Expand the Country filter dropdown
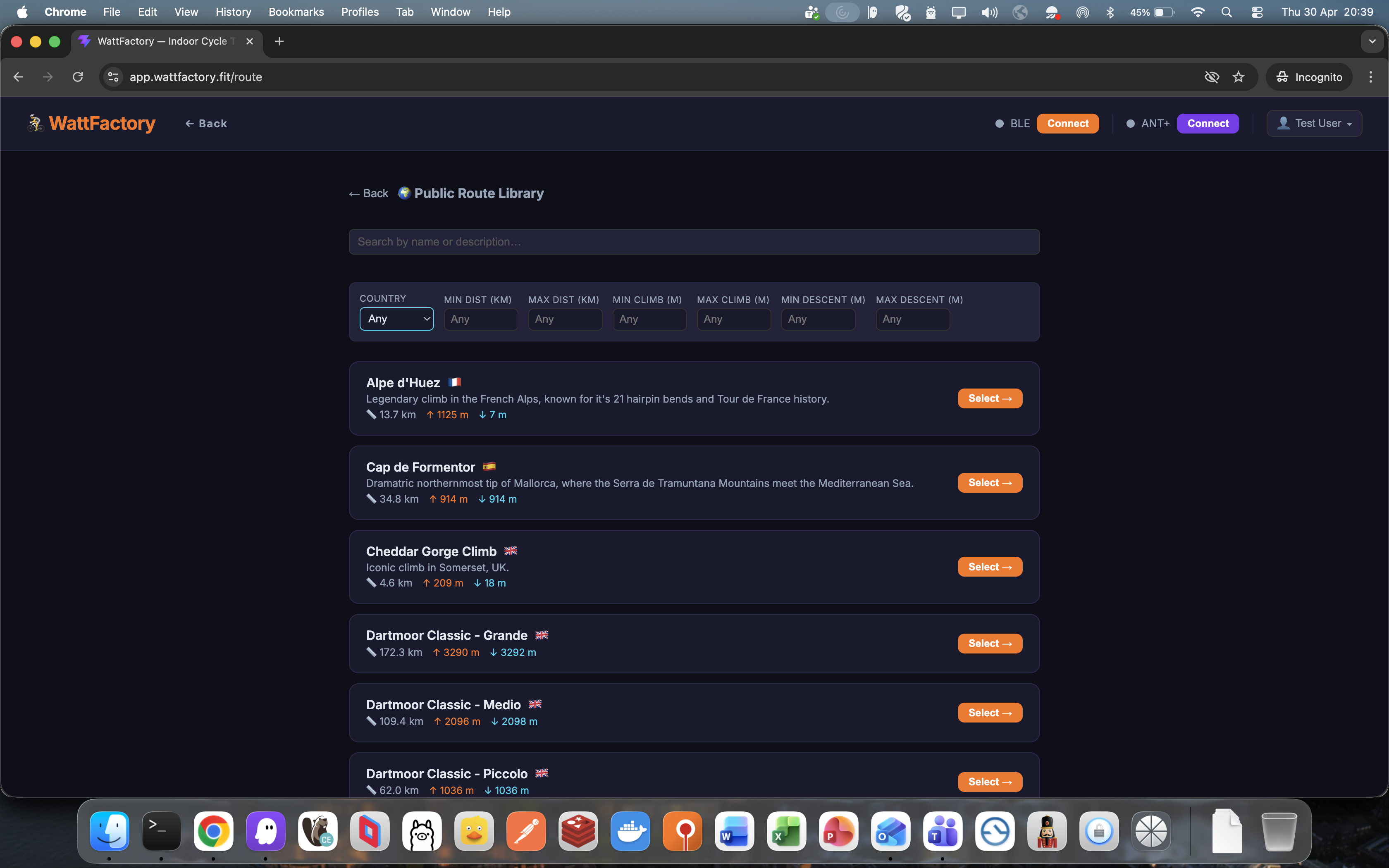 click(396, 319)
